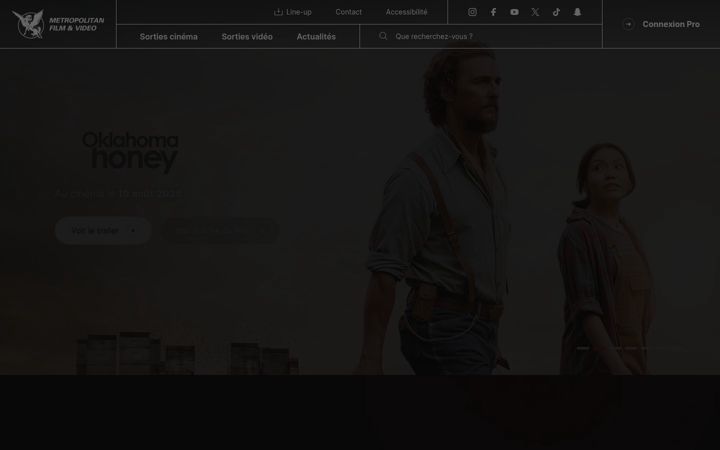Click the Oklahoma Honey film title logo
Screen dimensions: 720x450
coord(130,152)
